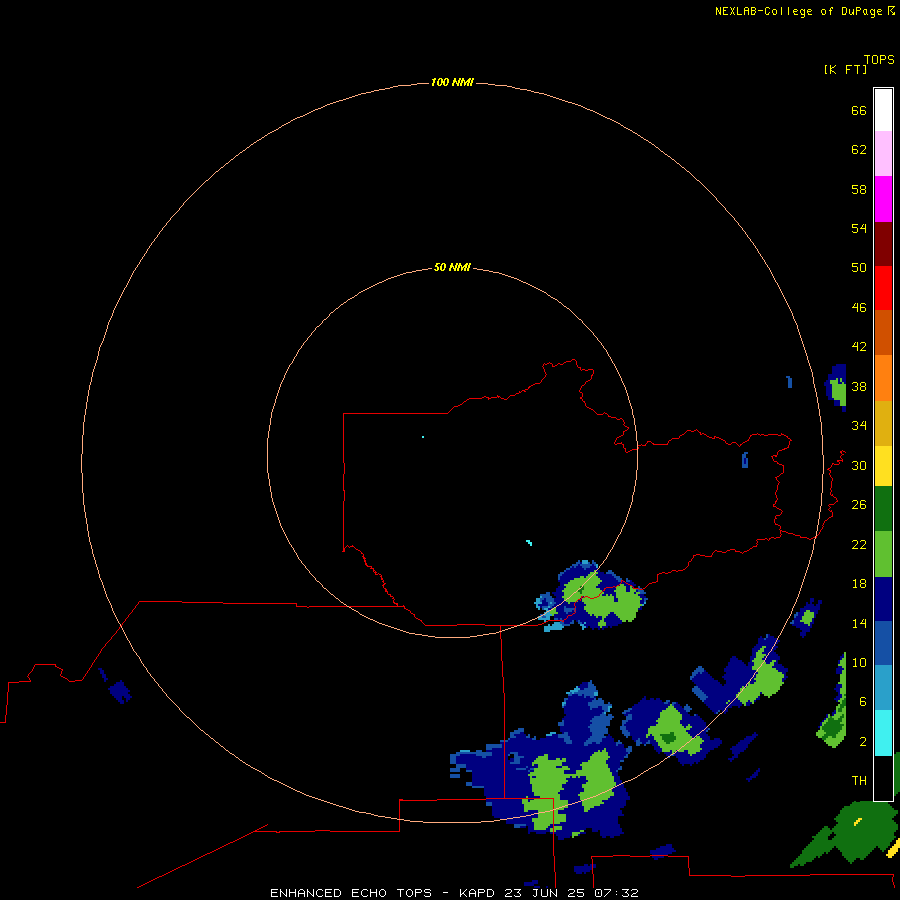
Task: Click the '42' legend value
Action: click(859, 346)
